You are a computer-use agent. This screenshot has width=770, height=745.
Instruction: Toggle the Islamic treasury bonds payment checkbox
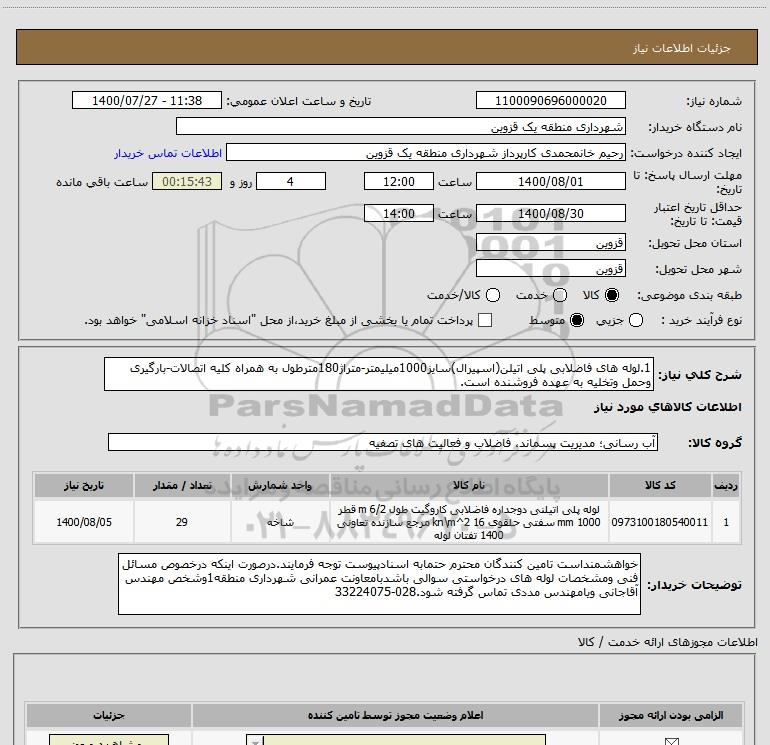[x=485, y=320]
